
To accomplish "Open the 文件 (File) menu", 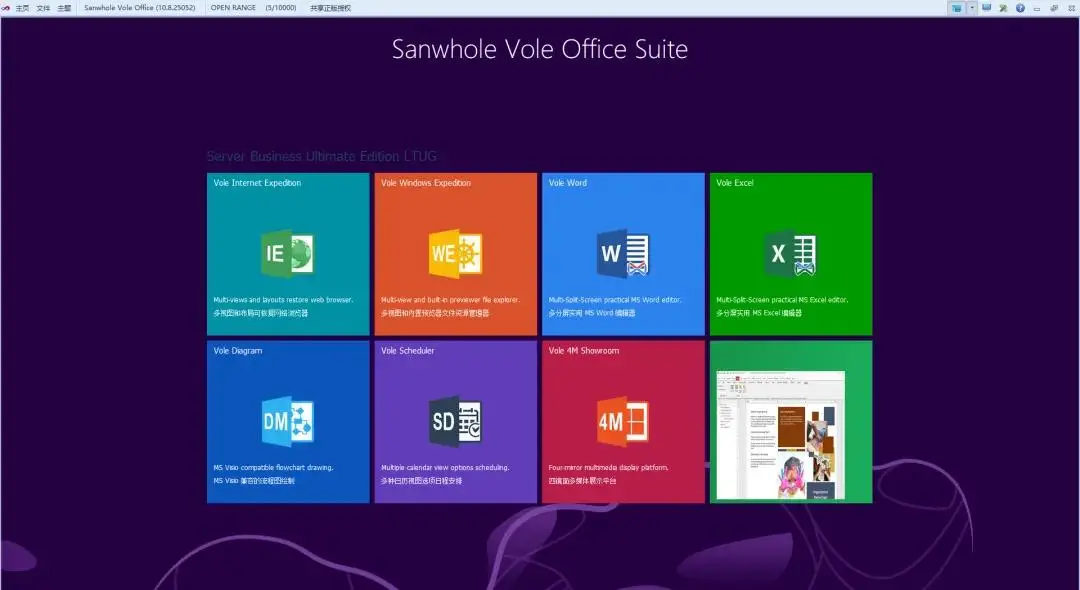I will pos(43,8).
